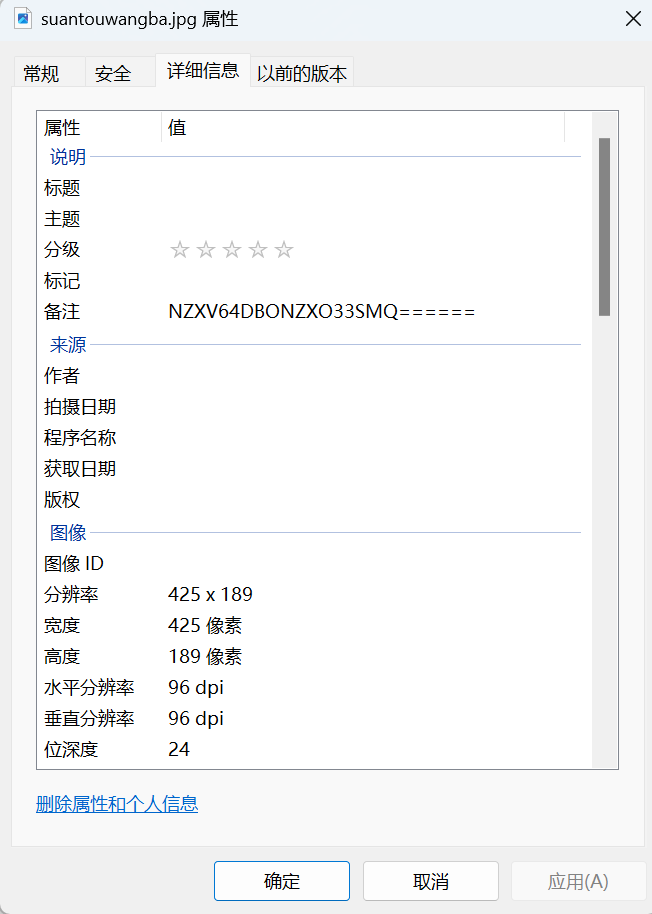Viewport: 652px width, 914px height.
Task: Click the 备注 property label
Action: click(x=62, y=311)
